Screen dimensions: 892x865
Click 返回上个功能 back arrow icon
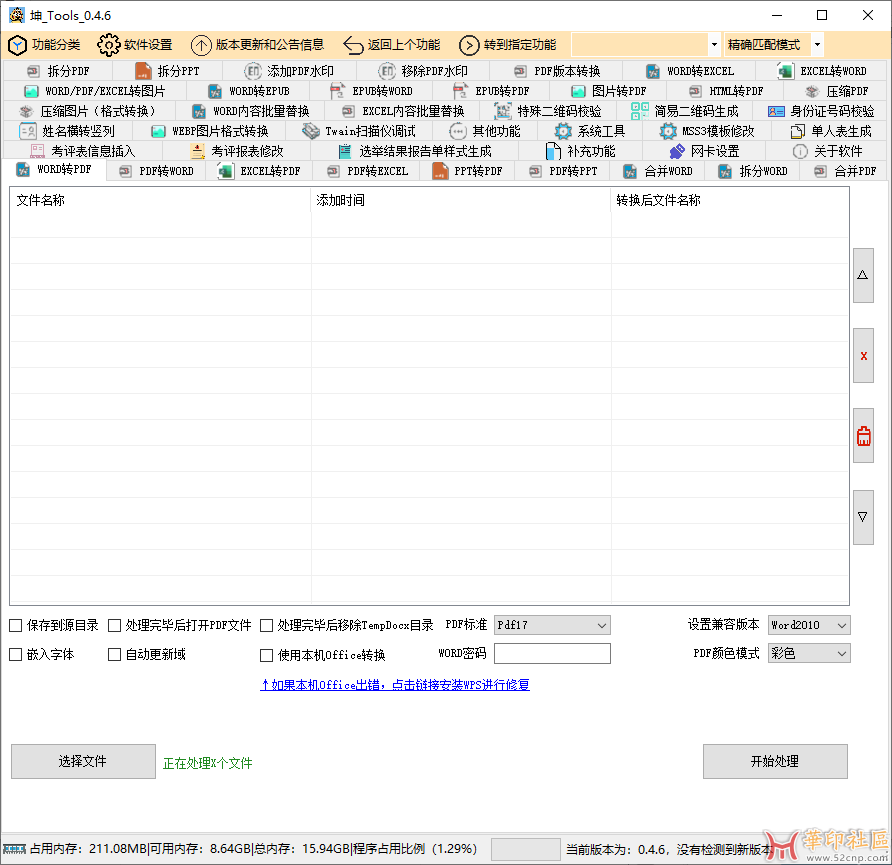[353, 45]
